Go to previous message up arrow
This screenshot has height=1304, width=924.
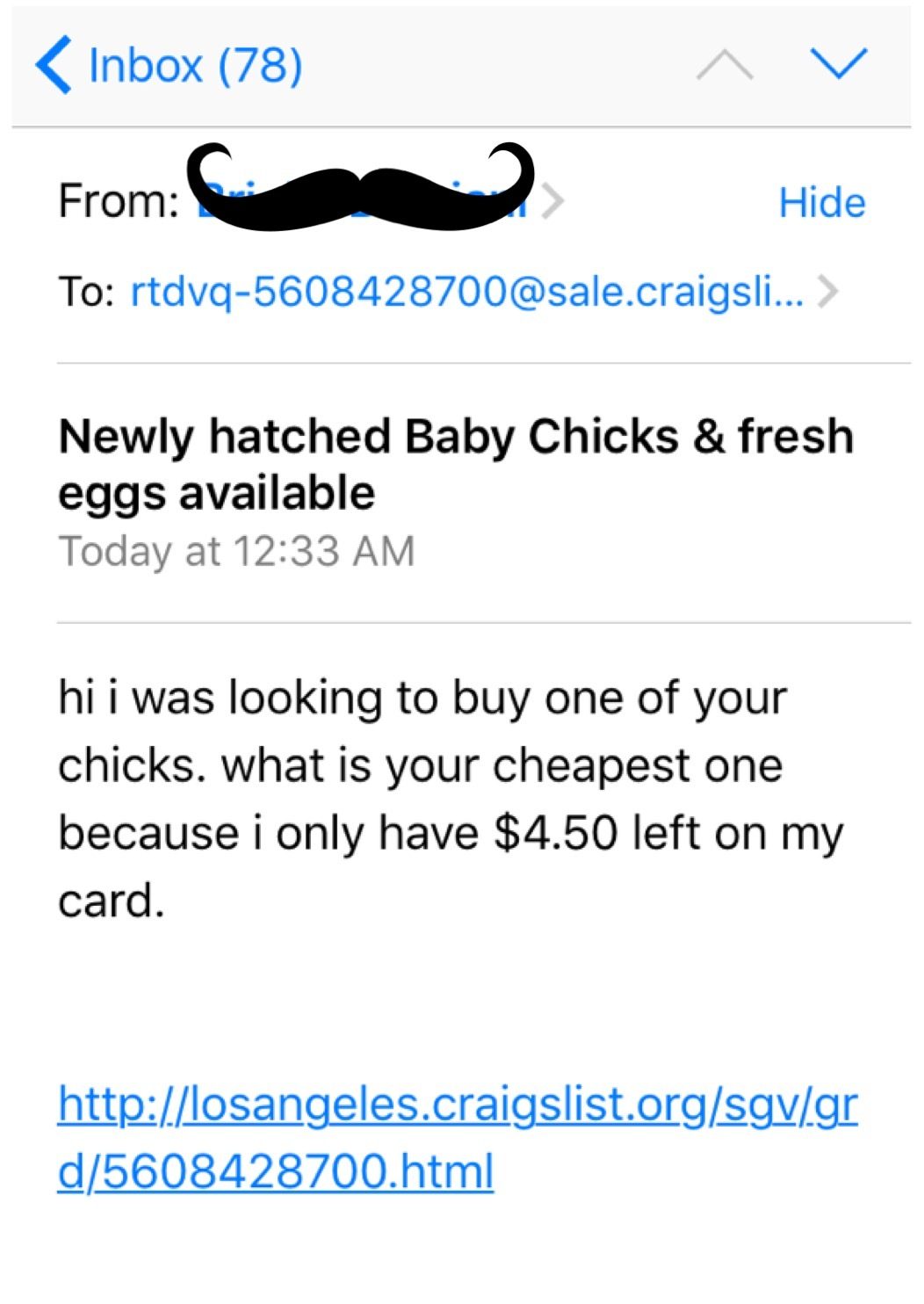(724, 65)
